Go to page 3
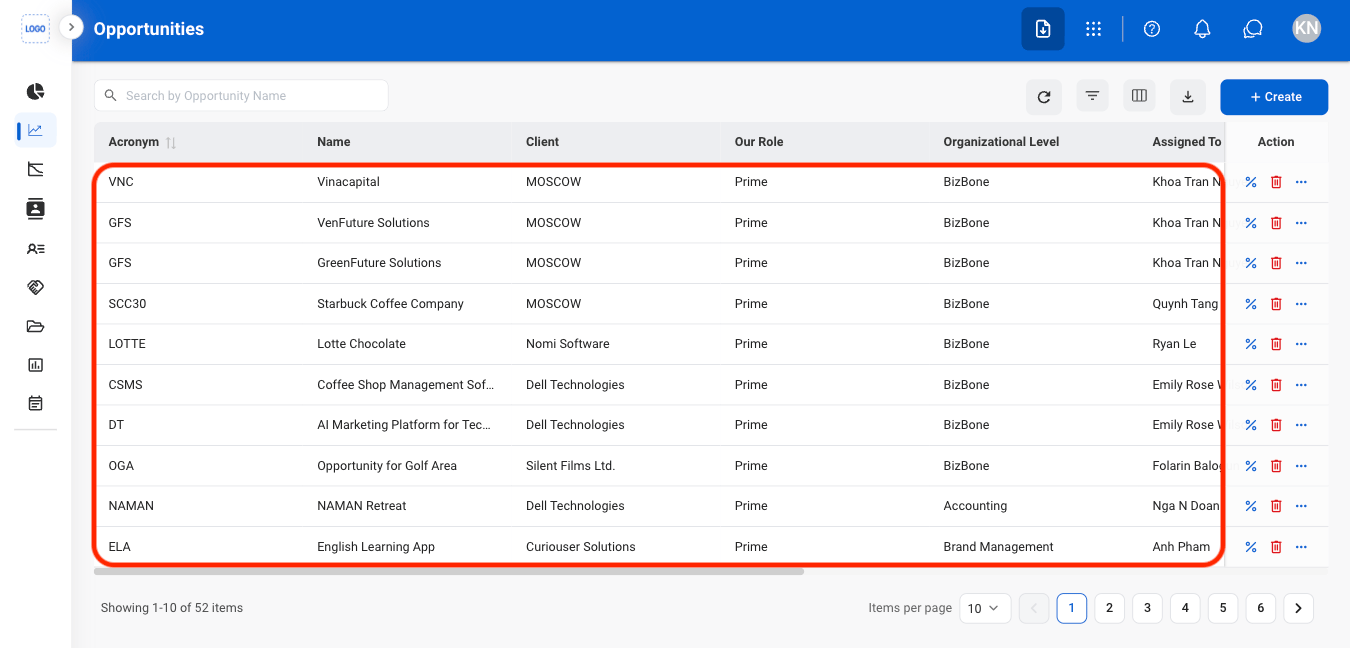Screen dimensions: 1350x648 tap(1147, 608)
